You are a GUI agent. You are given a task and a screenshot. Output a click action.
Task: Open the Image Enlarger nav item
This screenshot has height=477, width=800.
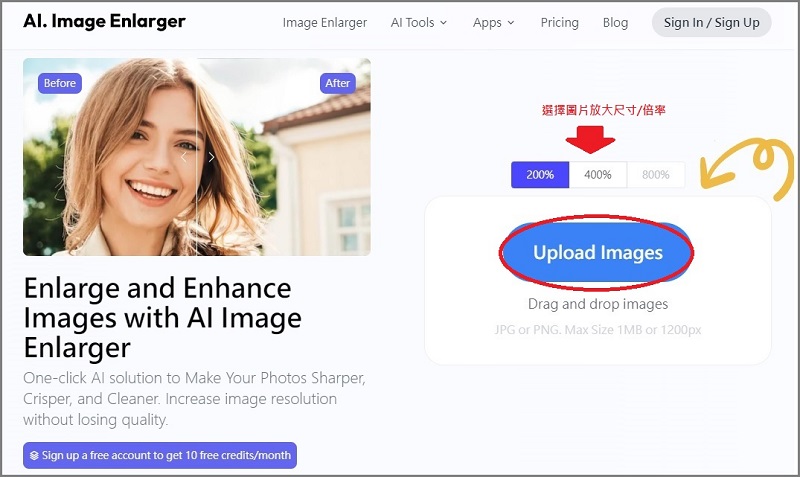tap(324, 23)
